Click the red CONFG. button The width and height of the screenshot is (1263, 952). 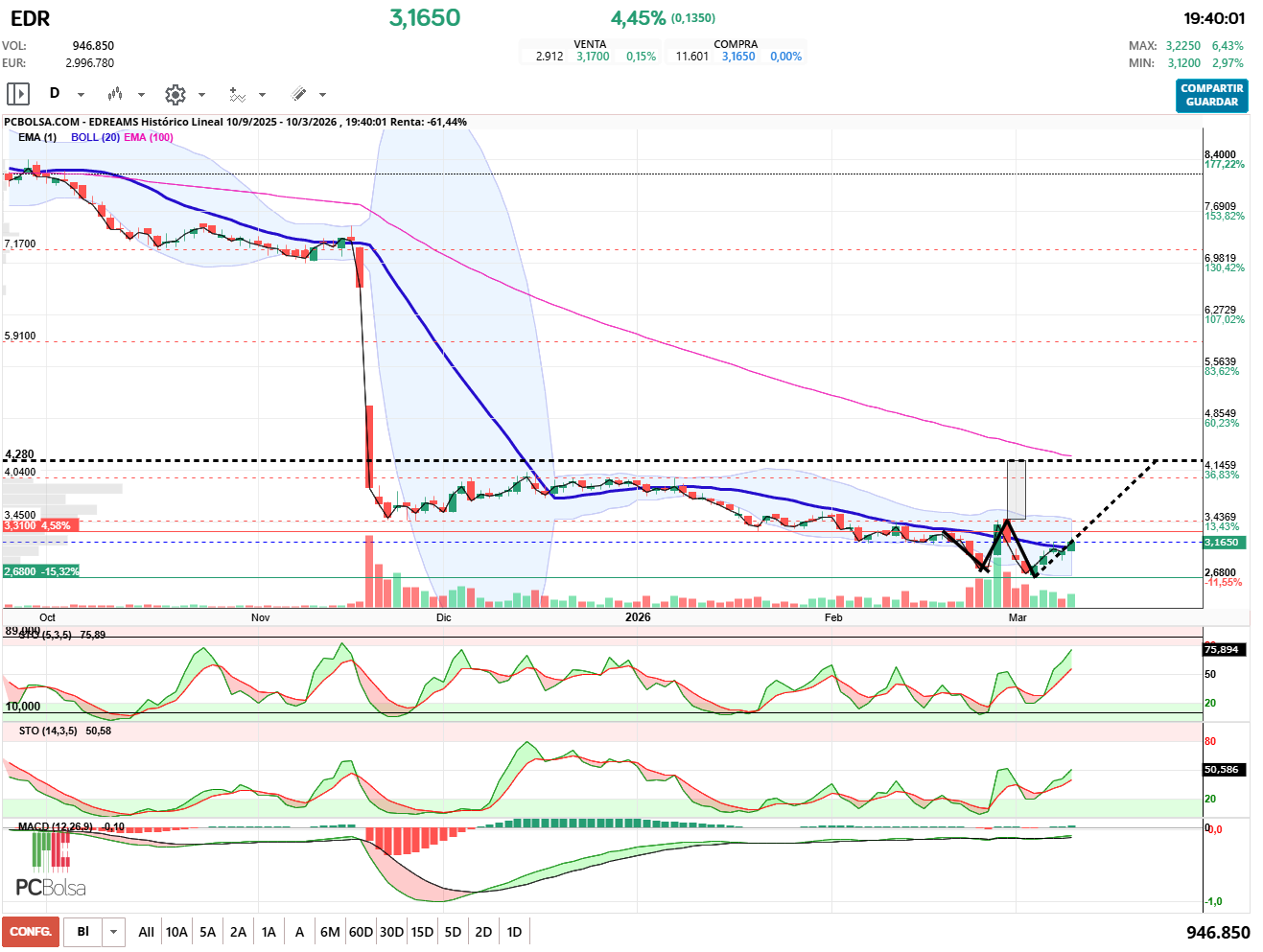pyautogui.click(x=31, y=932)
